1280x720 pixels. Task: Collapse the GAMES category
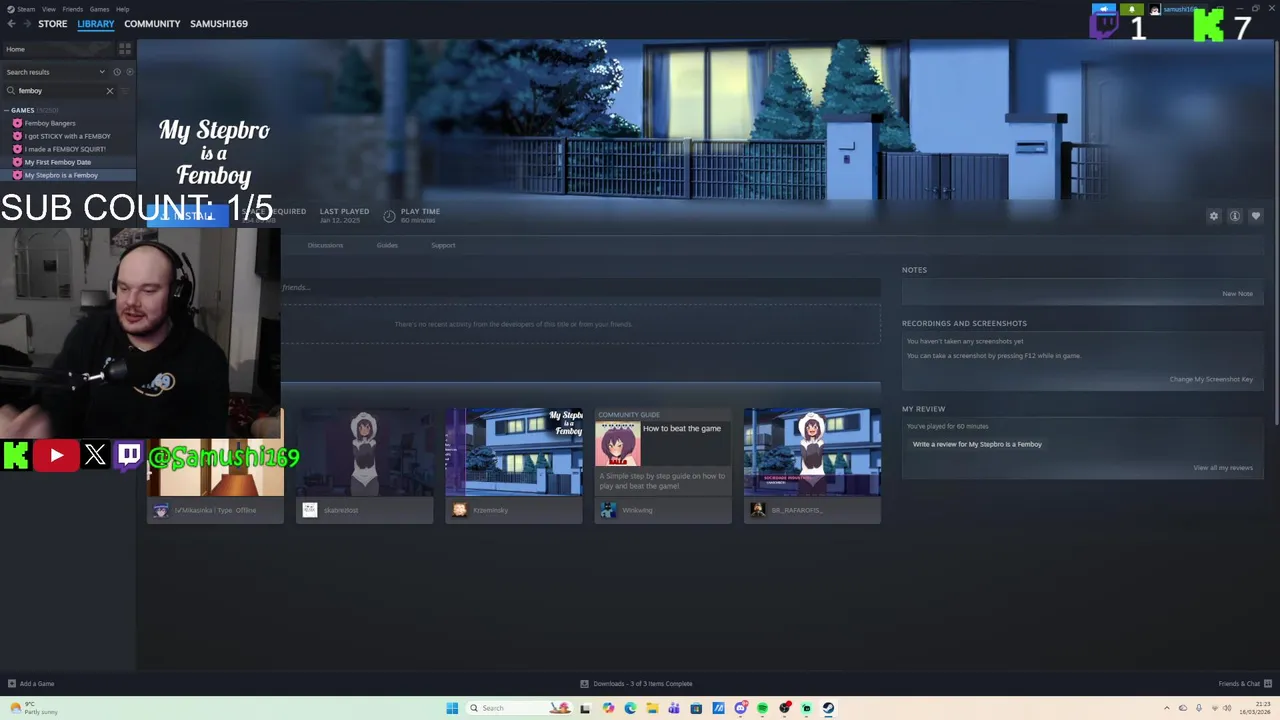pos(22,110)
